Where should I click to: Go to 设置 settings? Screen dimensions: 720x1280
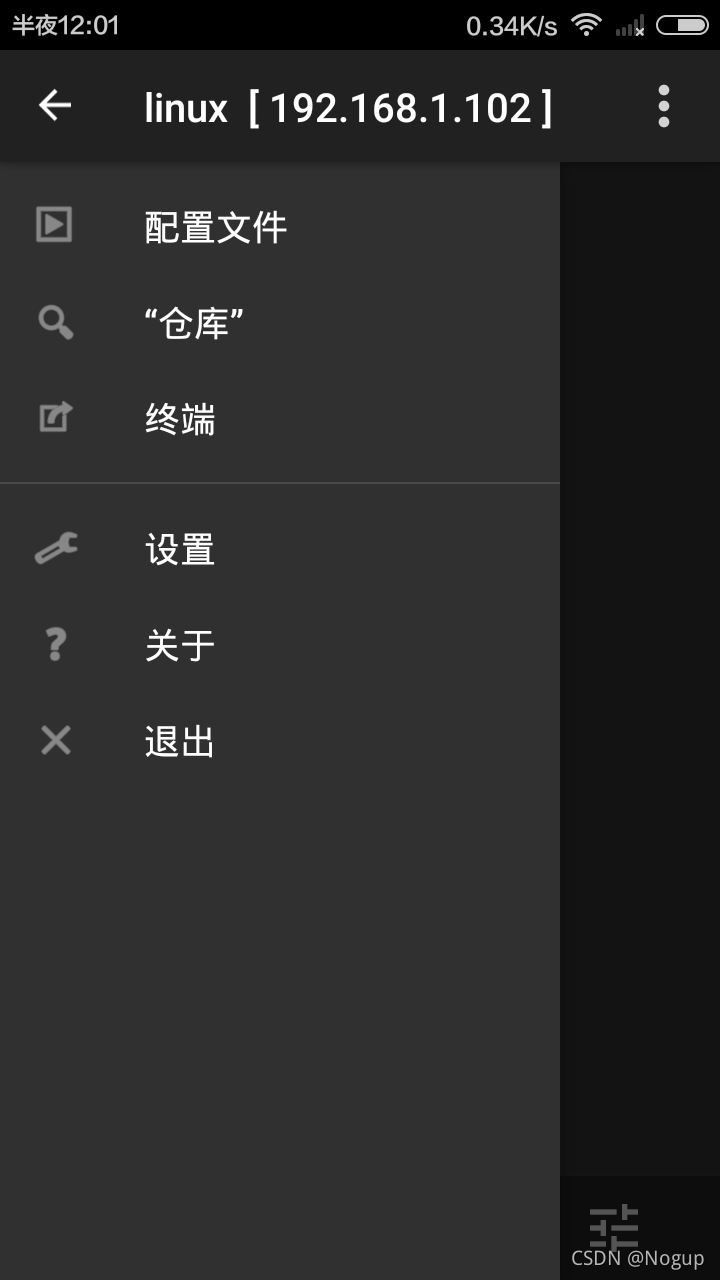pos(280,549)
